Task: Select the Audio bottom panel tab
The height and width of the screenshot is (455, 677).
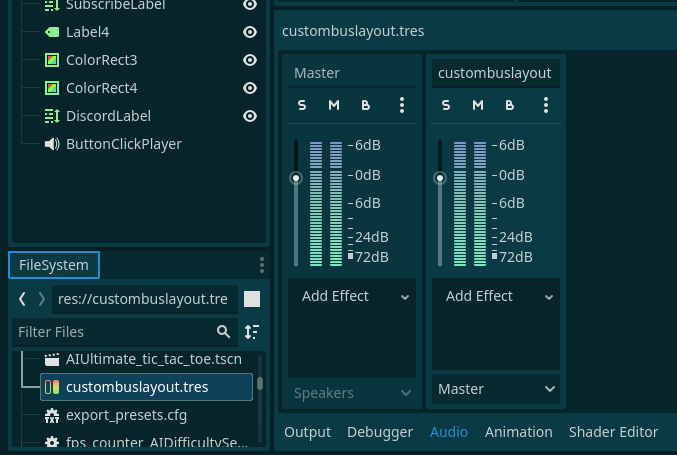Action: [449, 432]
